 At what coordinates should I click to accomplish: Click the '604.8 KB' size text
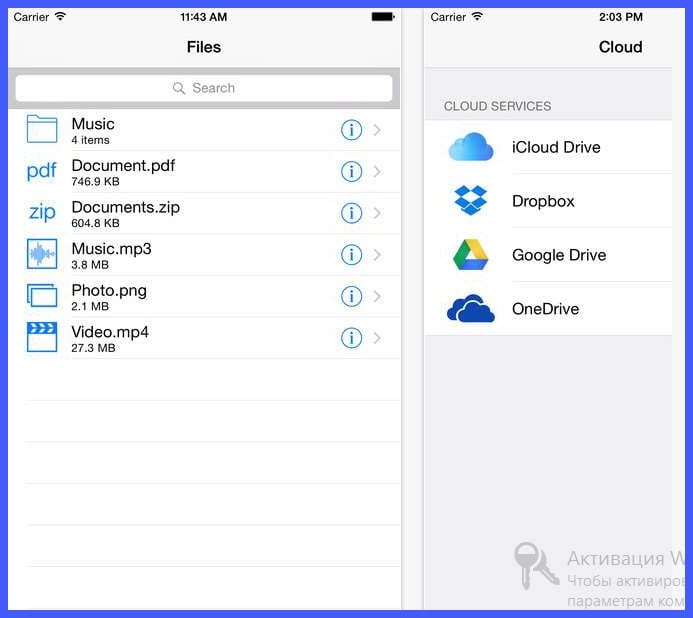[95, 223]
